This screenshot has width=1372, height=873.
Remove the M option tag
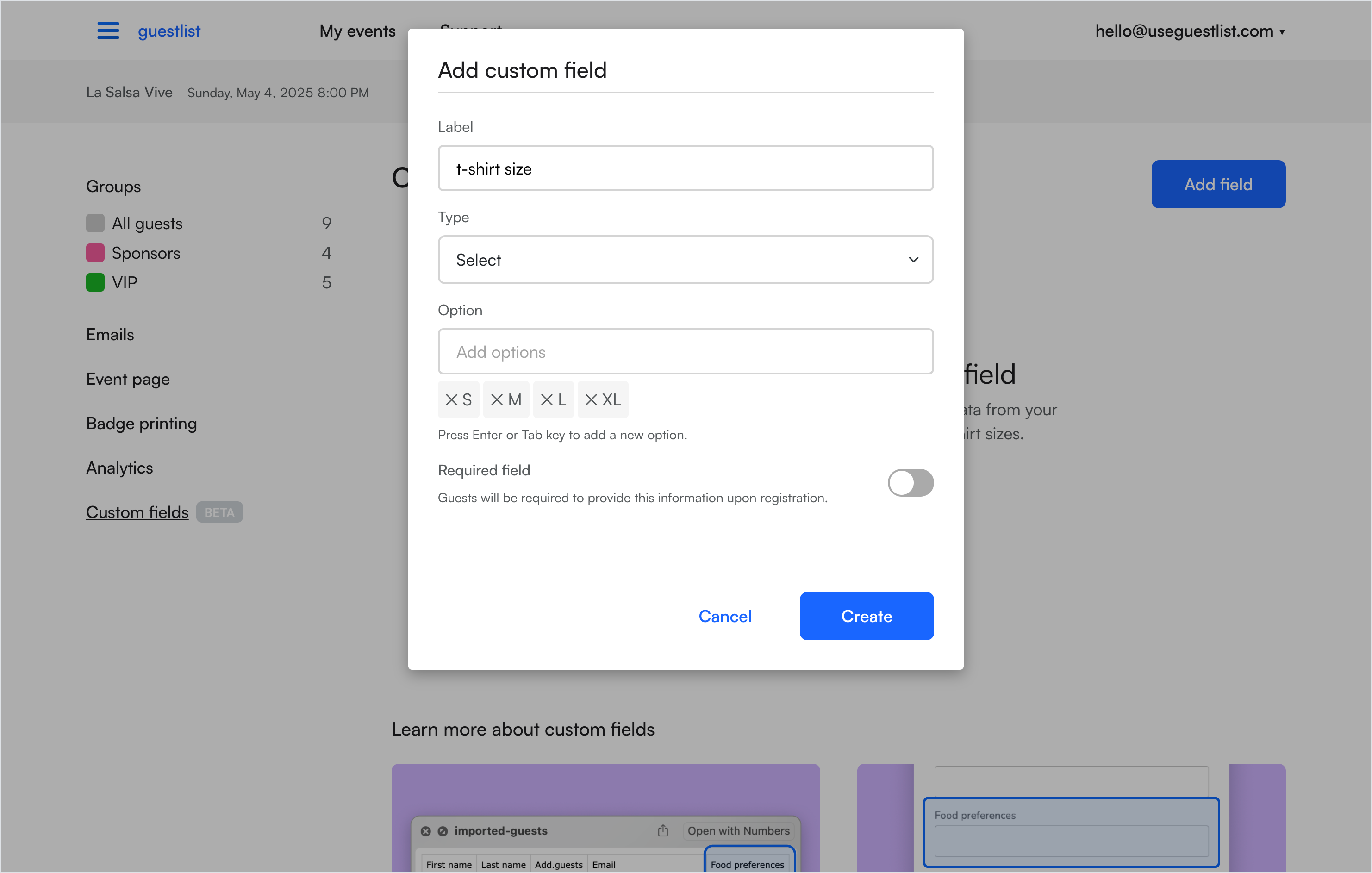[496, 400]
